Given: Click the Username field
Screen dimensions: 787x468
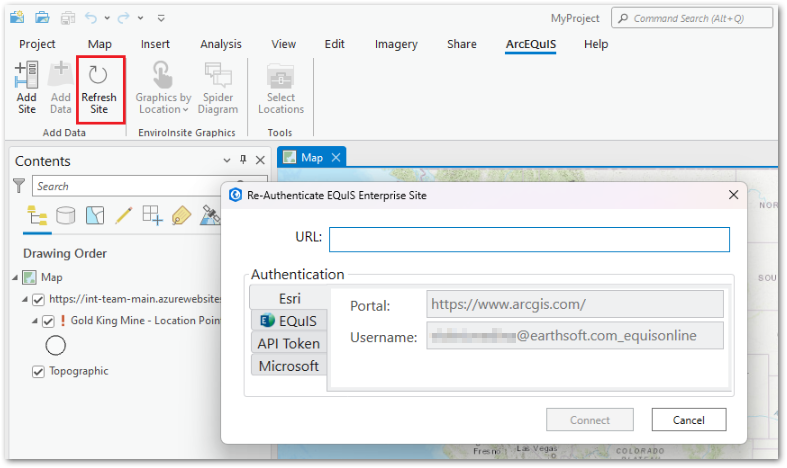Looking at the screenshot, I should (575, 335).
